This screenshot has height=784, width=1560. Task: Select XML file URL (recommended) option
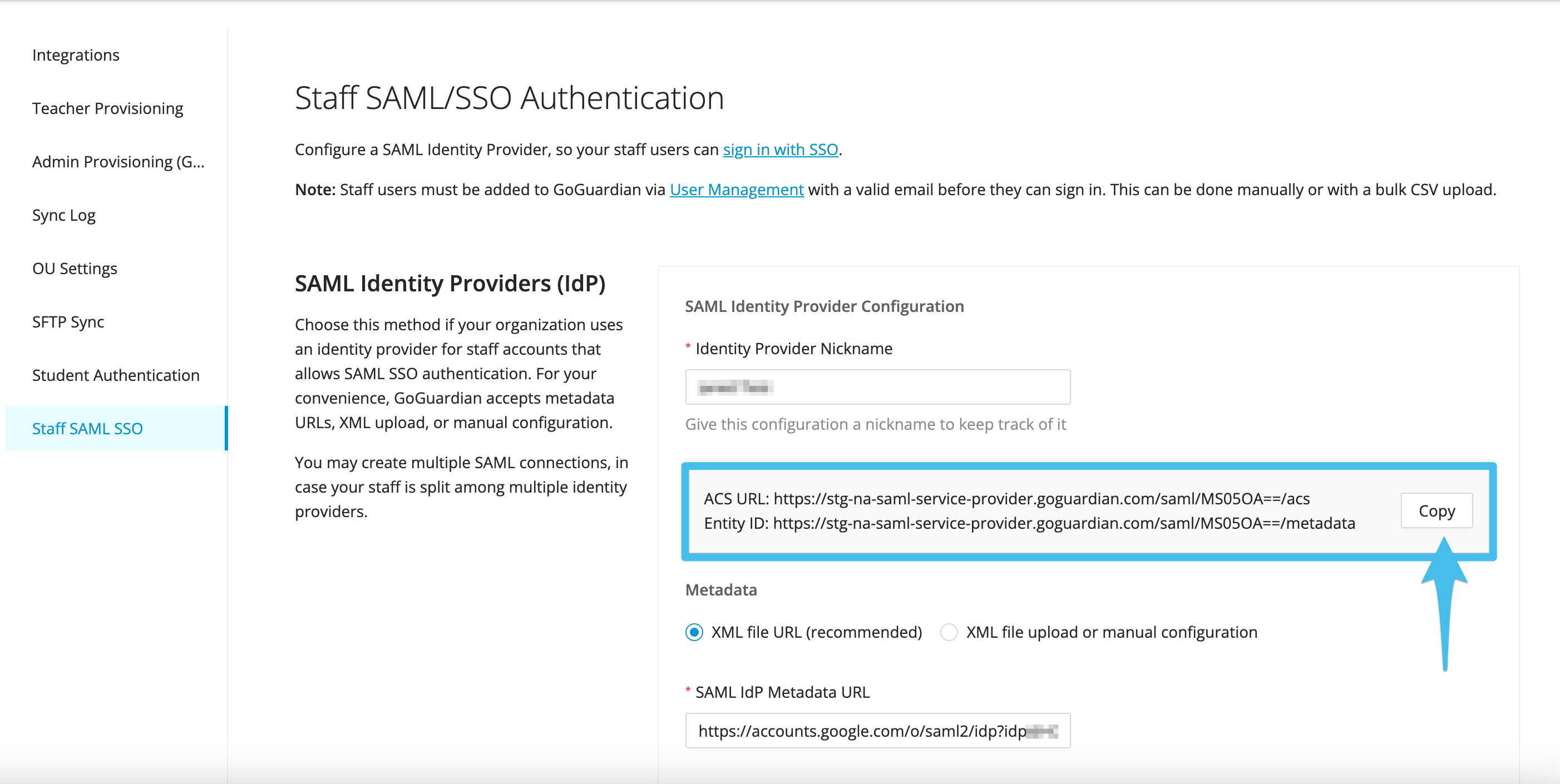point(694,632)
